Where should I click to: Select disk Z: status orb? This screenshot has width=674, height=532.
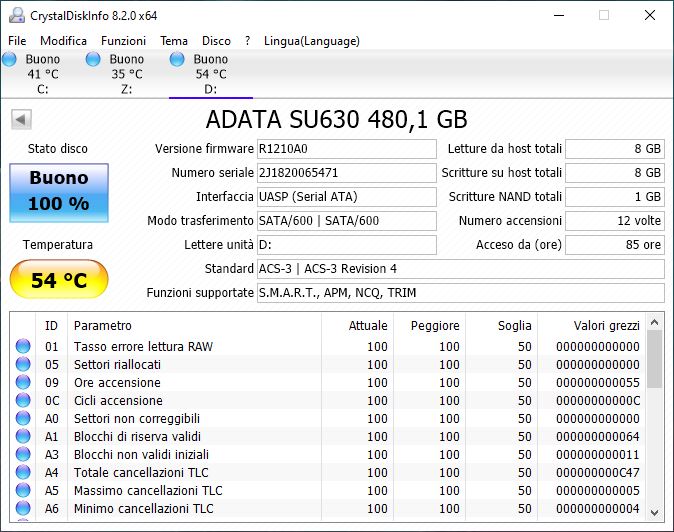pyautogui.click(x=93, y=59)
